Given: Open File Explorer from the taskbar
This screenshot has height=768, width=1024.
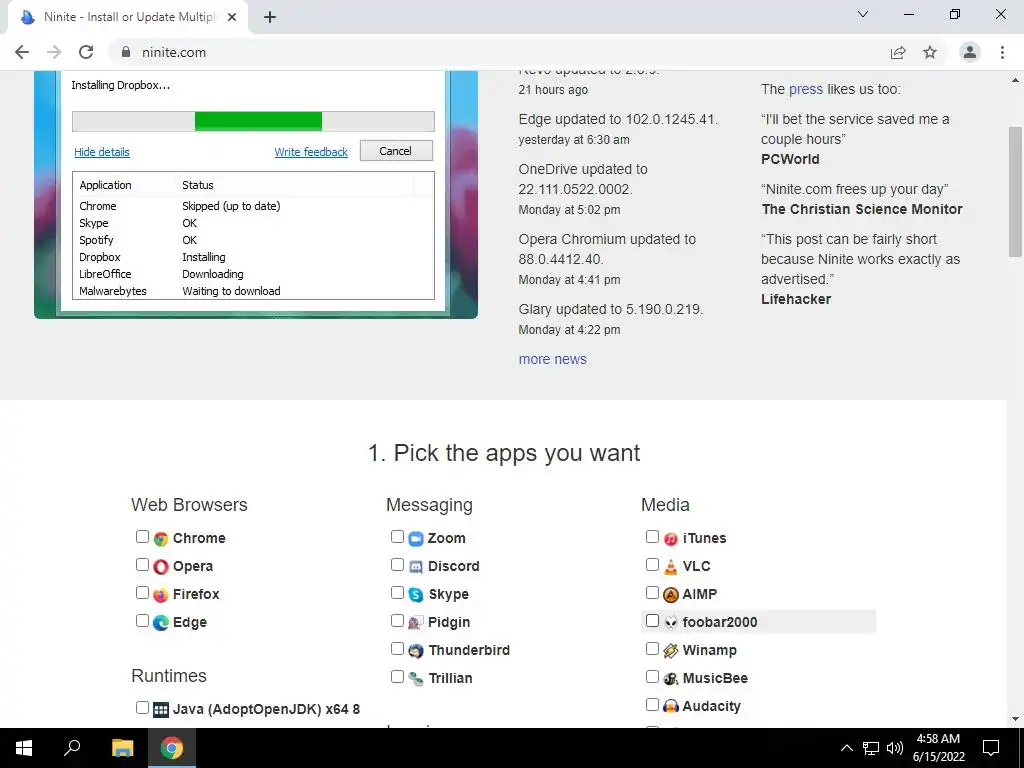Looking at the screenshot, I should coord(122,748).
